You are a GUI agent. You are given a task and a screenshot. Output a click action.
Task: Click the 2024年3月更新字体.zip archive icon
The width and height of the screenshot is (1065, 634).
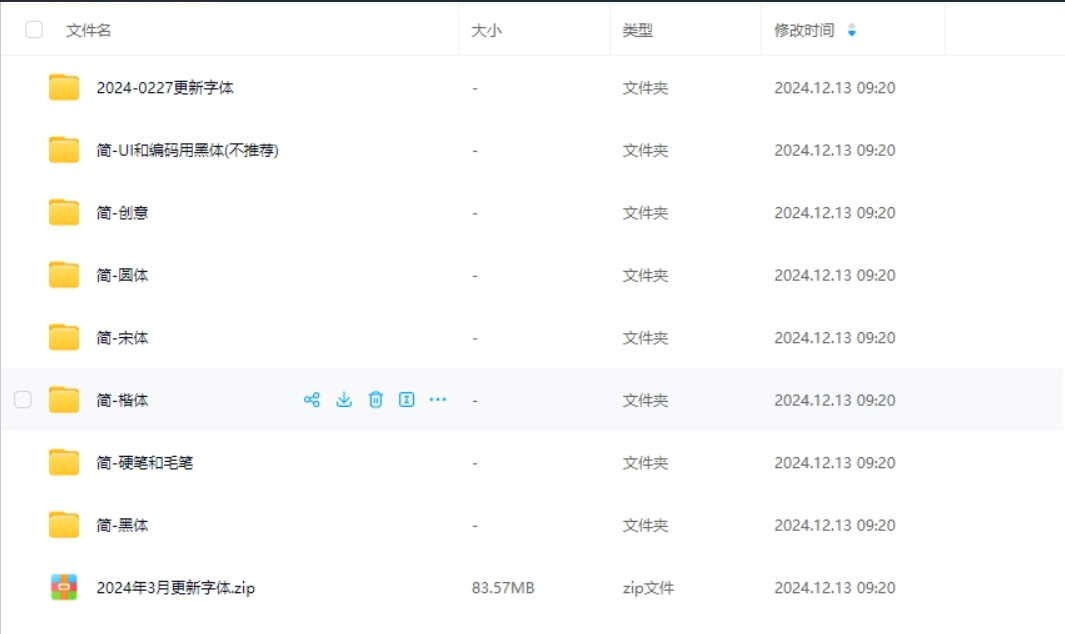(64, 588)
